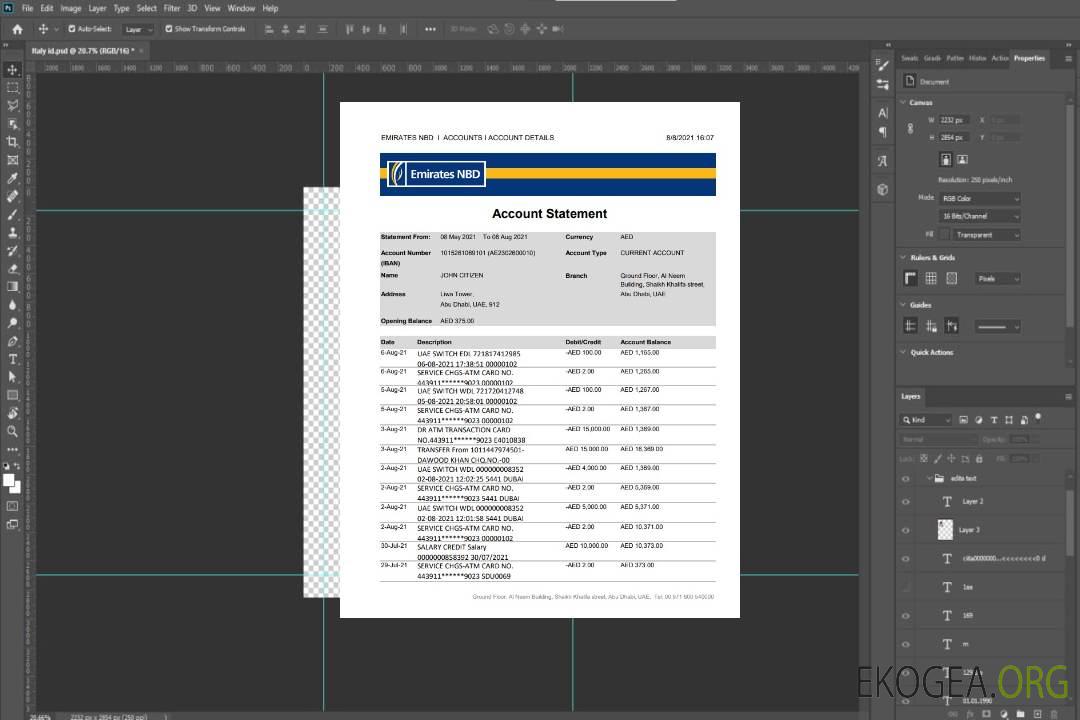Open the 16 Bits/Channel dropdown
The height and width of the screenshot is (720, 1080).
[979, 216]
